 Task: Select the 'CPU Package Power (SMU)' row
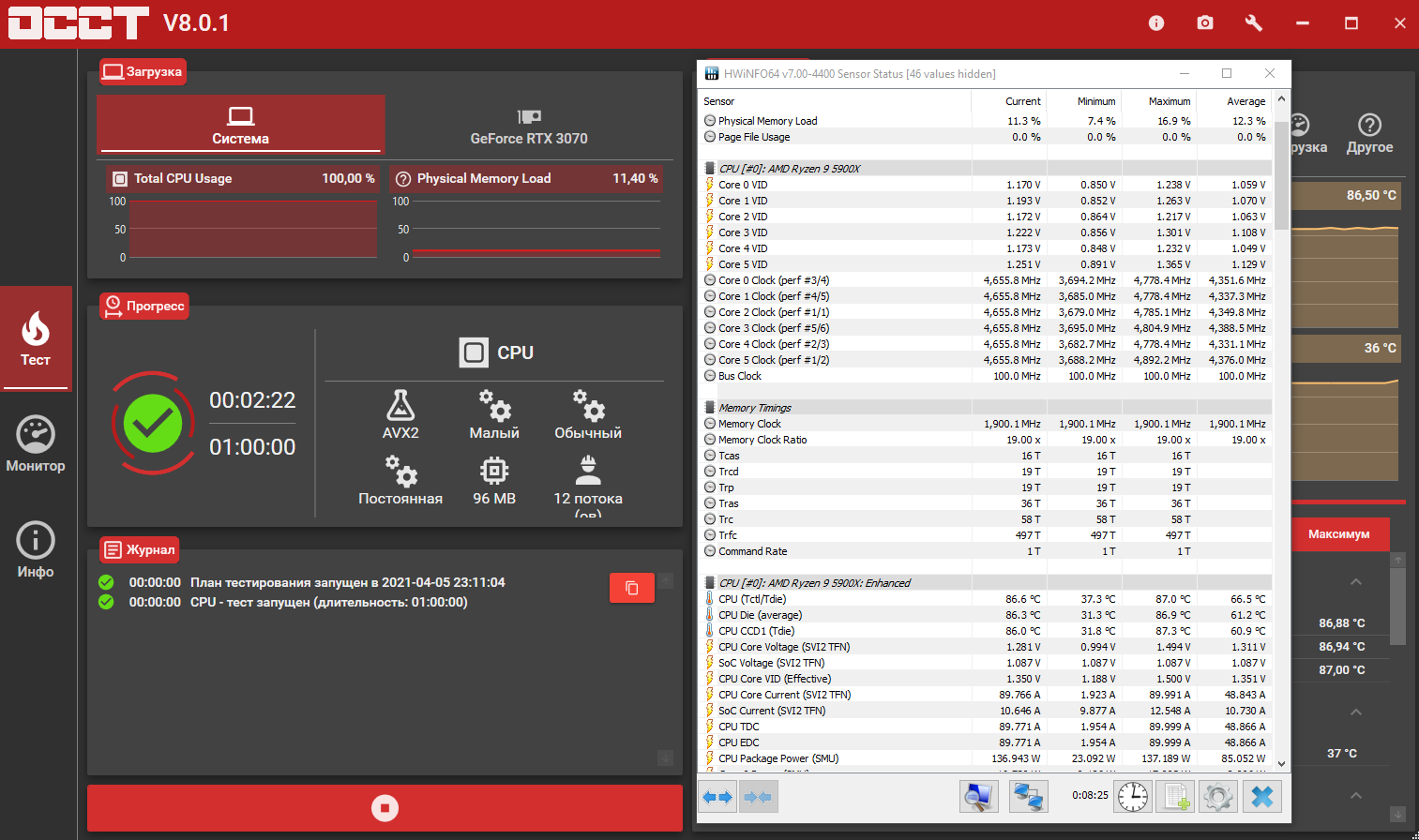coord(986,758)
